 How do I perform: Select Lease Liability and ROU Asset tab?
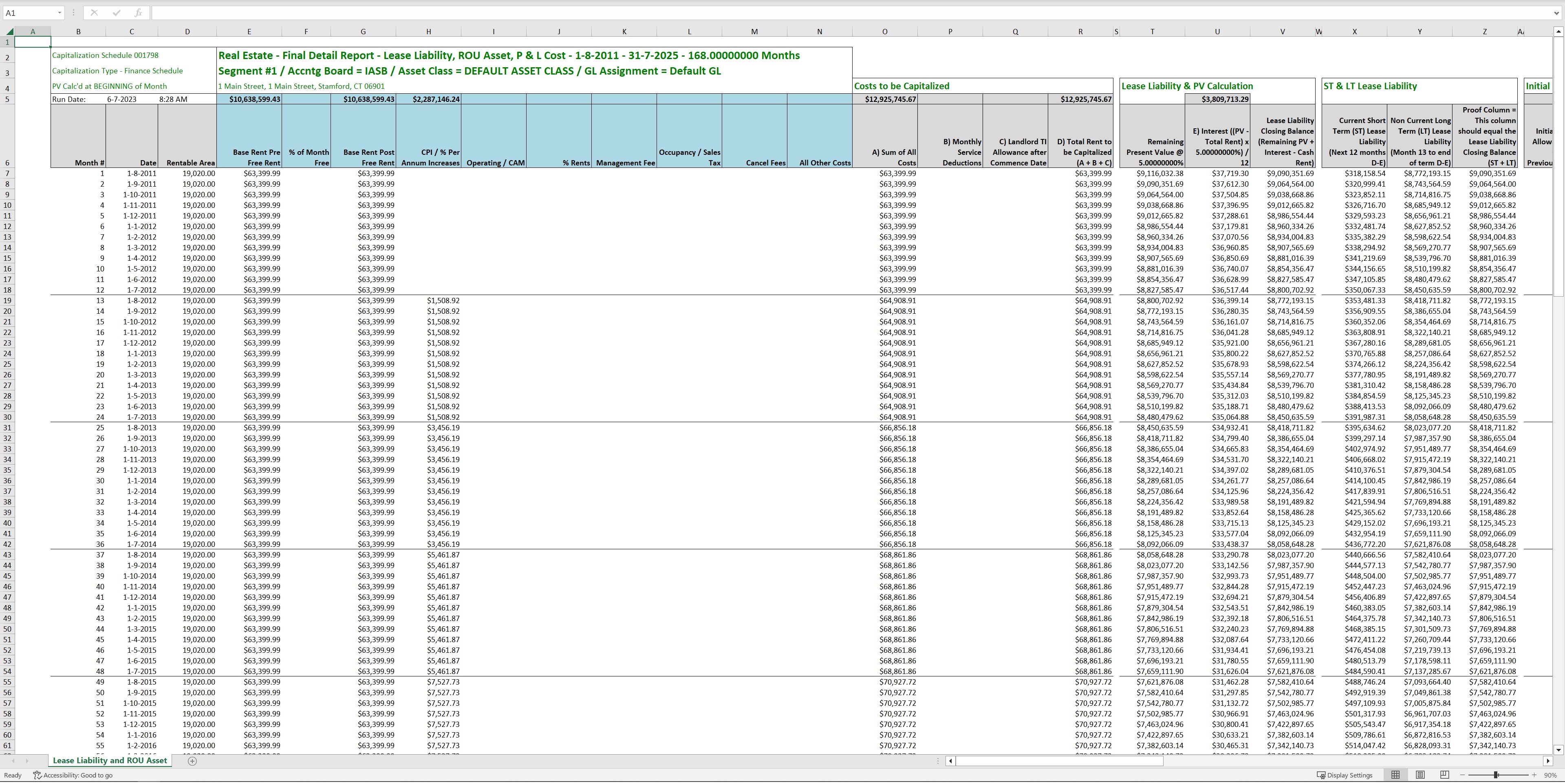(110, 760)
